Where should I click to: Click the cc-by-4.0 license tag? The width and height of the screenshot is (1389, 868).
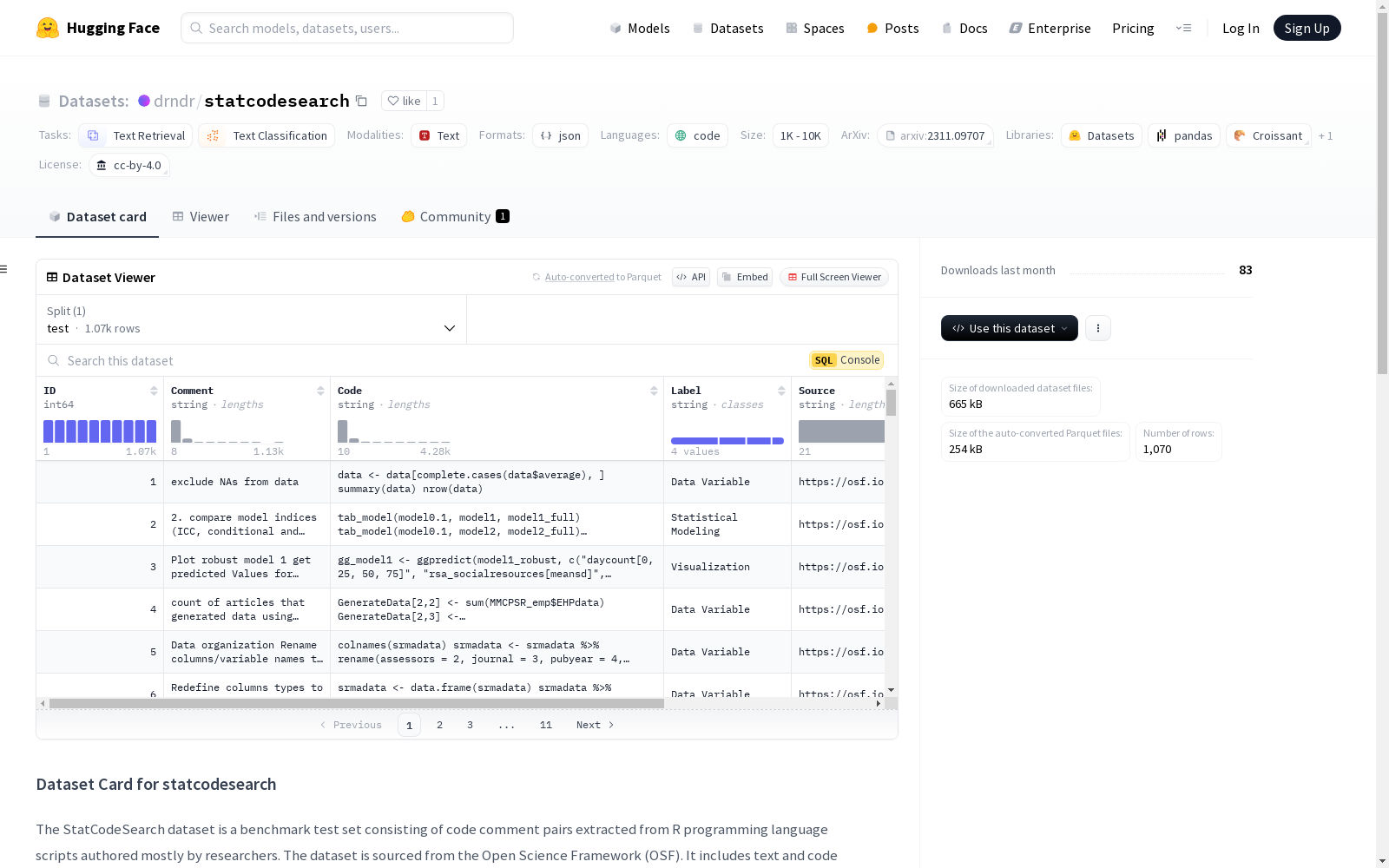(x=129, y=165)
